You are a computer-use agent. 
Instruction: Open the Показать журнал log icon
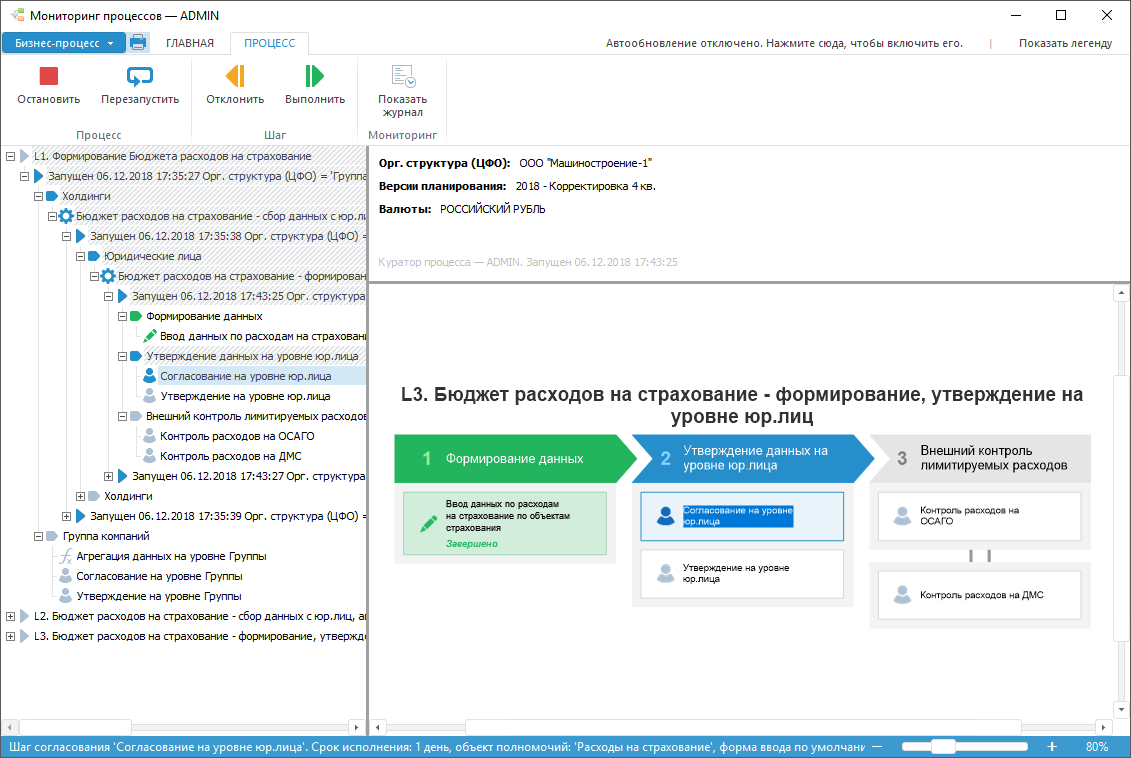[402, 76]
